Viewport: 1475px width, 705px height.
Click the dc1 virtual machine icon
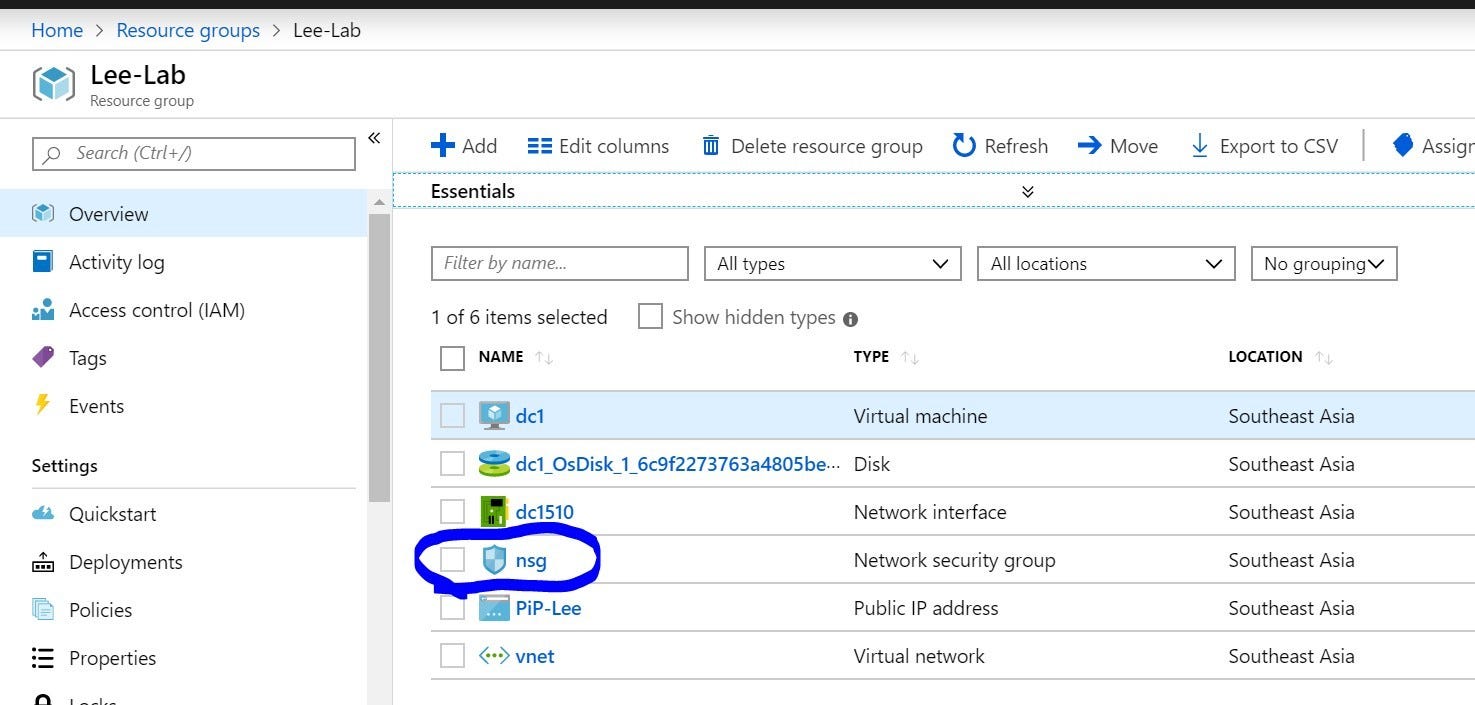494,415
